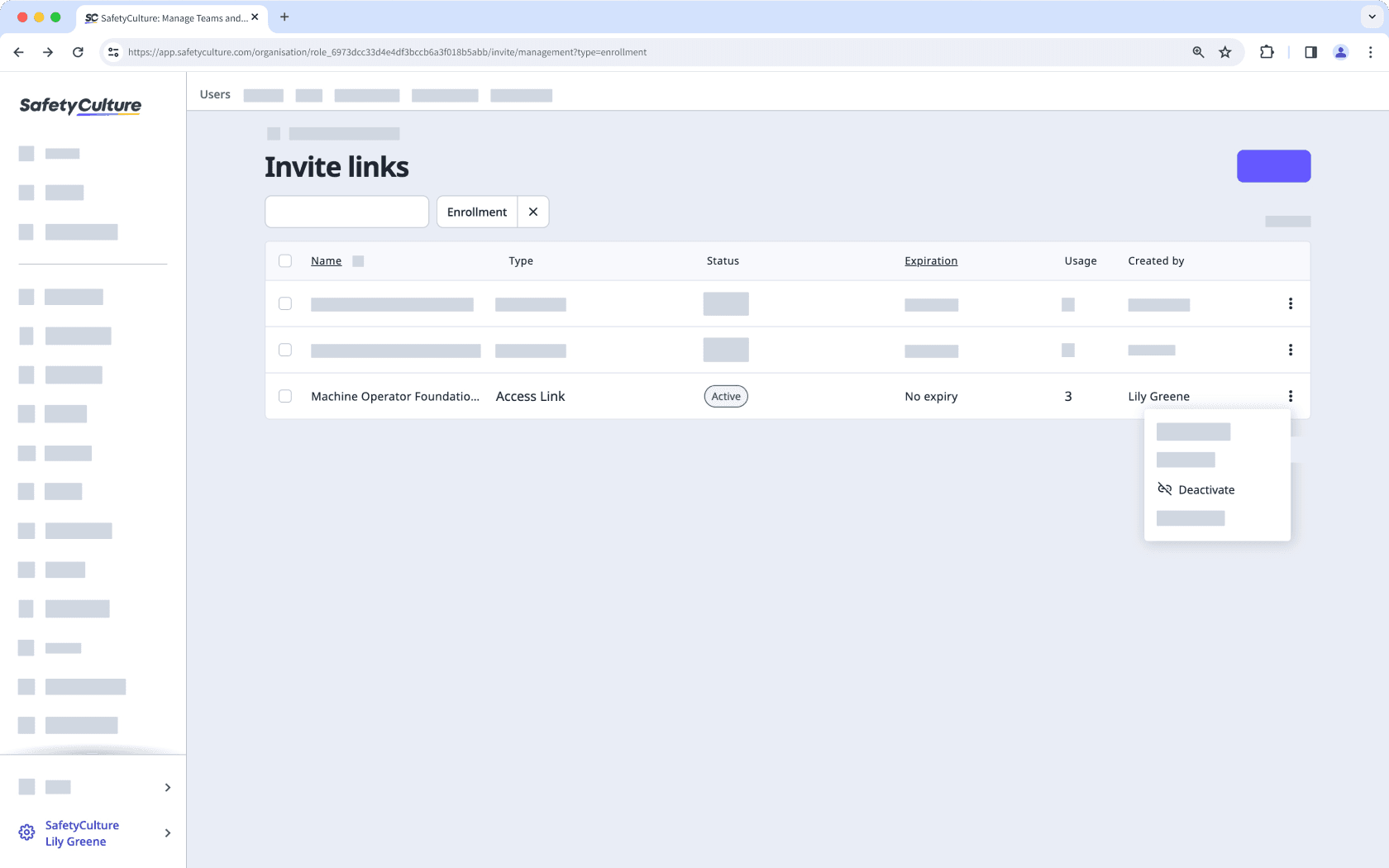Open the kebab menu on the first table row
This screenshot has width=1389, height=868.
tap(1291, 303)
